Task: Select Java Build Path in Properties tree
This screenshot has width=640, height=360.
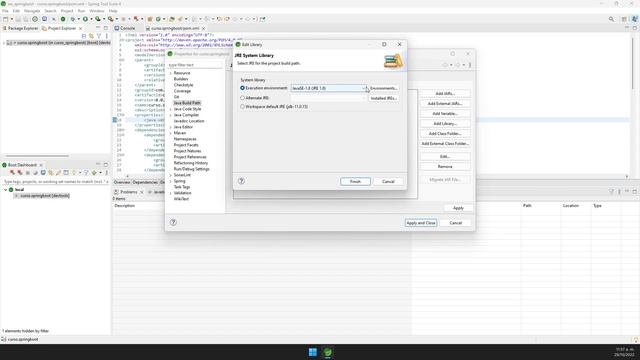Action: [x=187, y=103]
